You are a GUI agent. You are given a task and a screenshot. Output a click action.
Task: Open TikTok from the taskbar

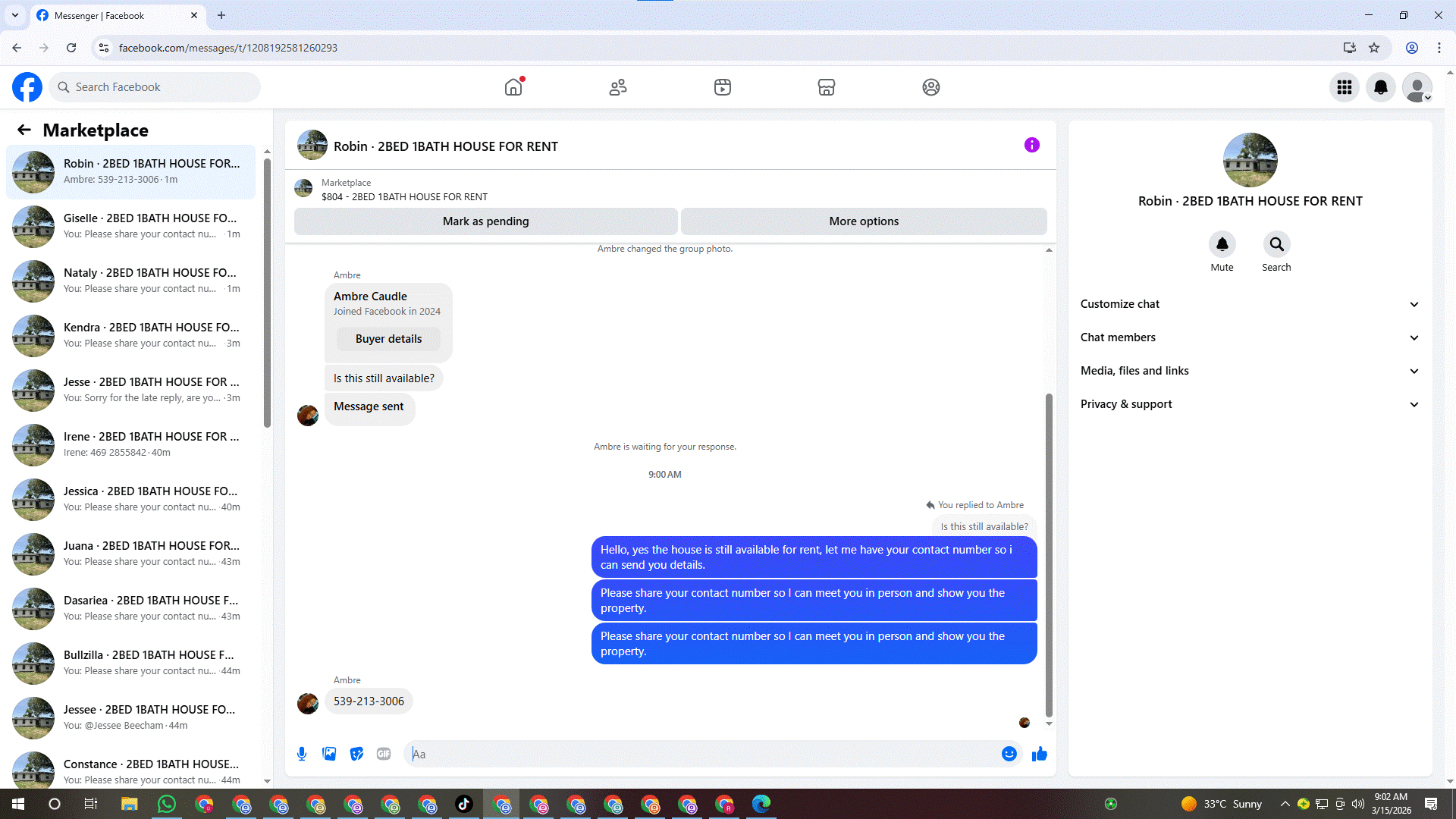(x=464, y=804)
